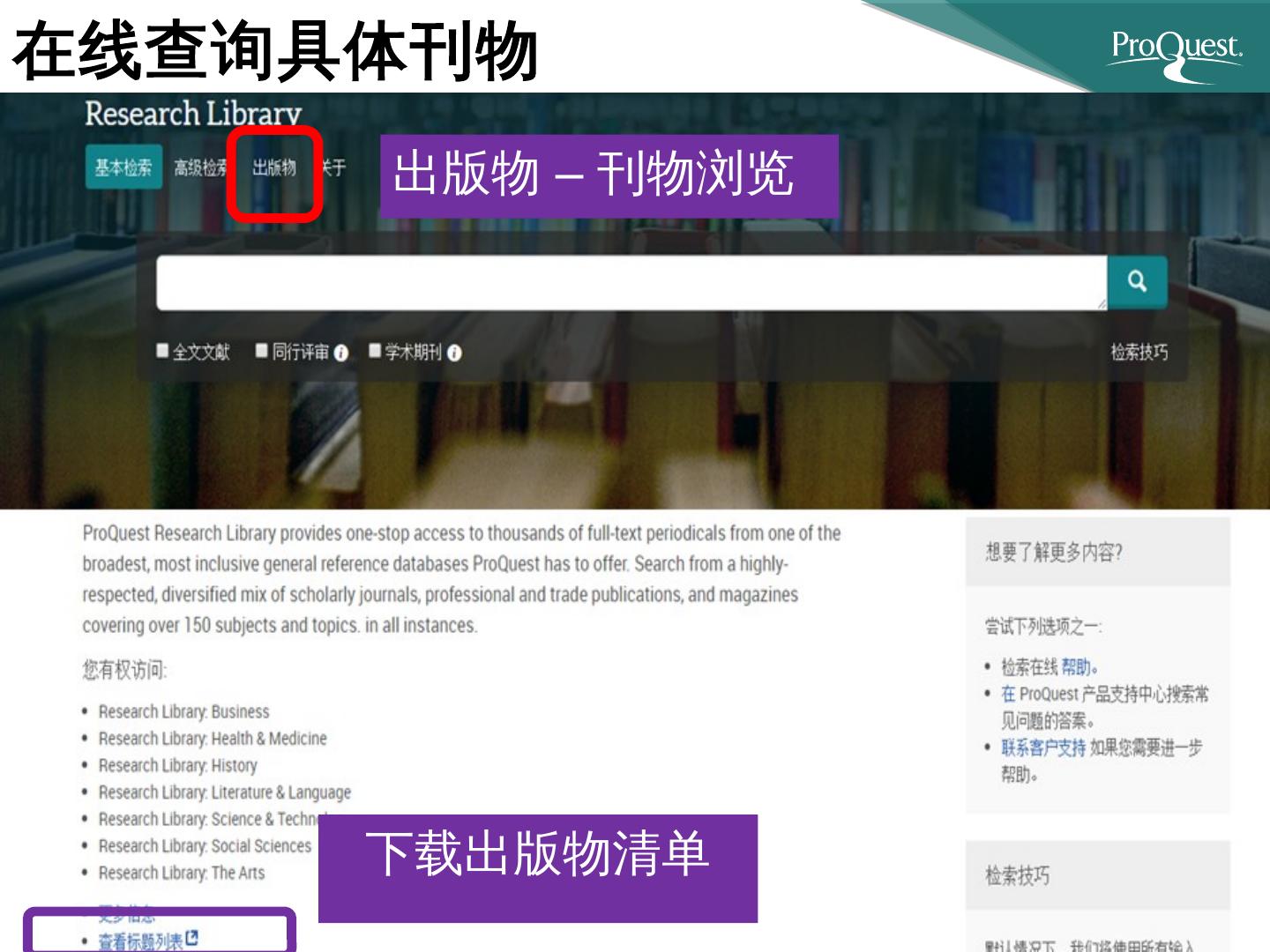This screenshot has width=1270, height=952.
Task: Select the Research Library: Health & Medicine entry
Action: point(213,739)
